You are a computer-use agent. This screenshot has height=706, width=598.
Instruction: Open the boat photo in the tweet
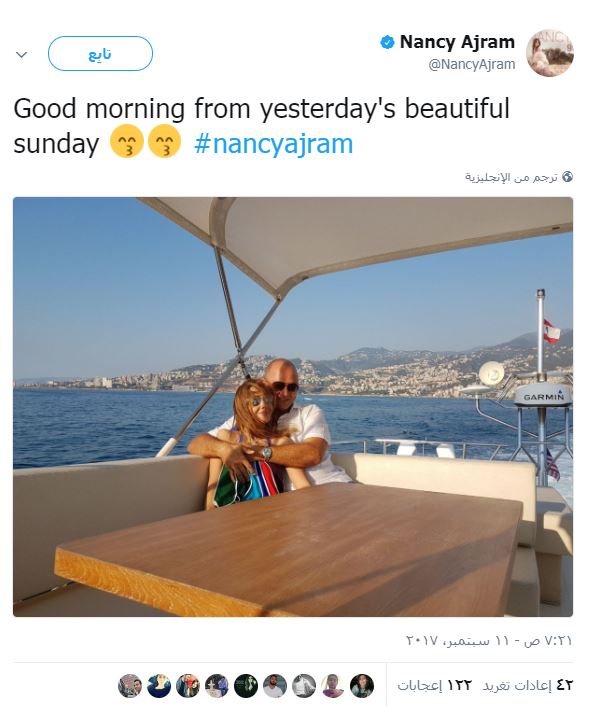point(293,407)
